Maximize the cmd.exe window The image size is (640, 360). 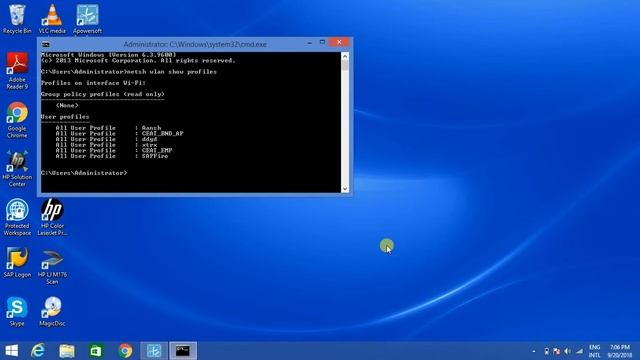point(322,42)
